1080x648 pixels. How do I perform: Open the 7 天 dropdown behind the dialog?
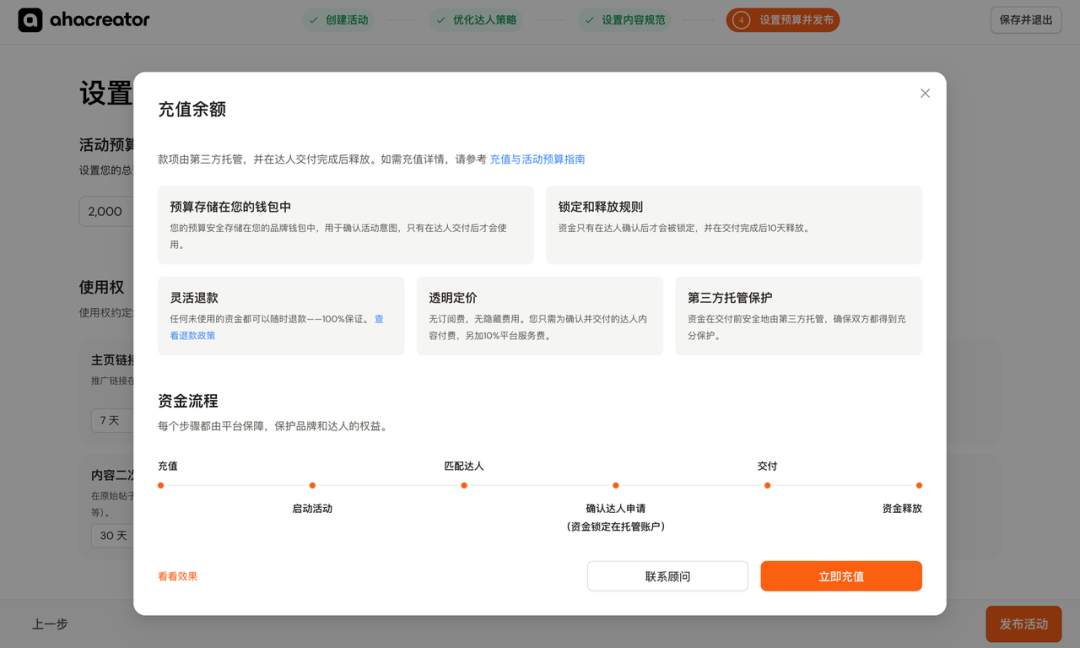(112, 420)
